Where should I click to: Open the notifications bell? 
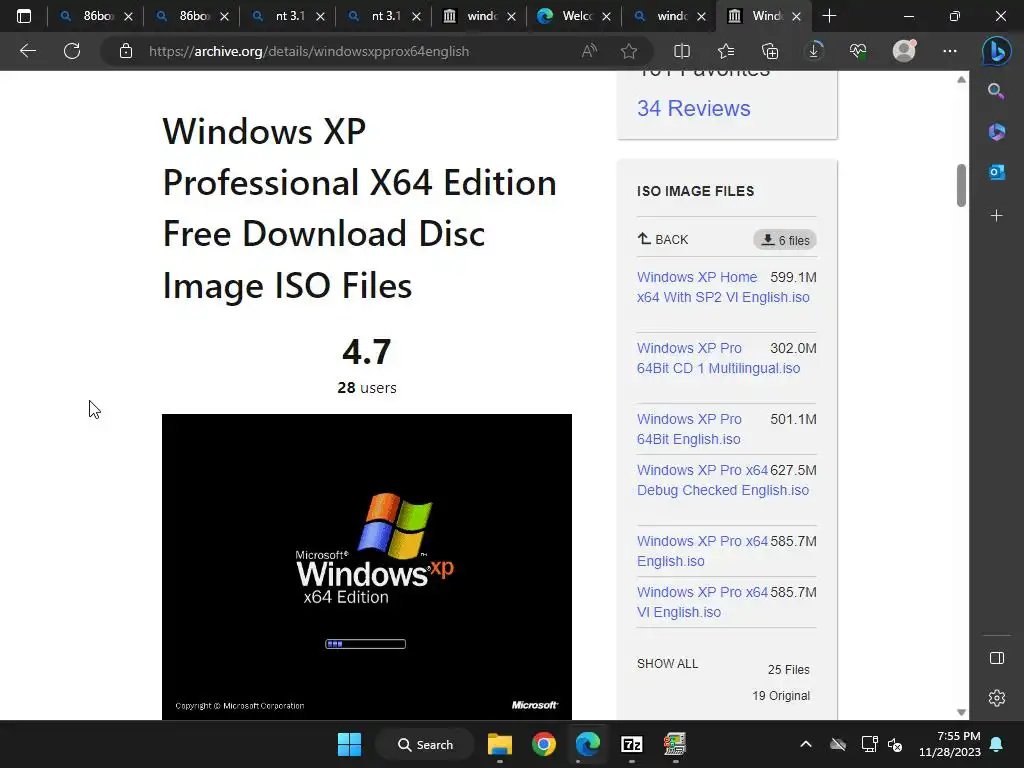coord(996,744)
